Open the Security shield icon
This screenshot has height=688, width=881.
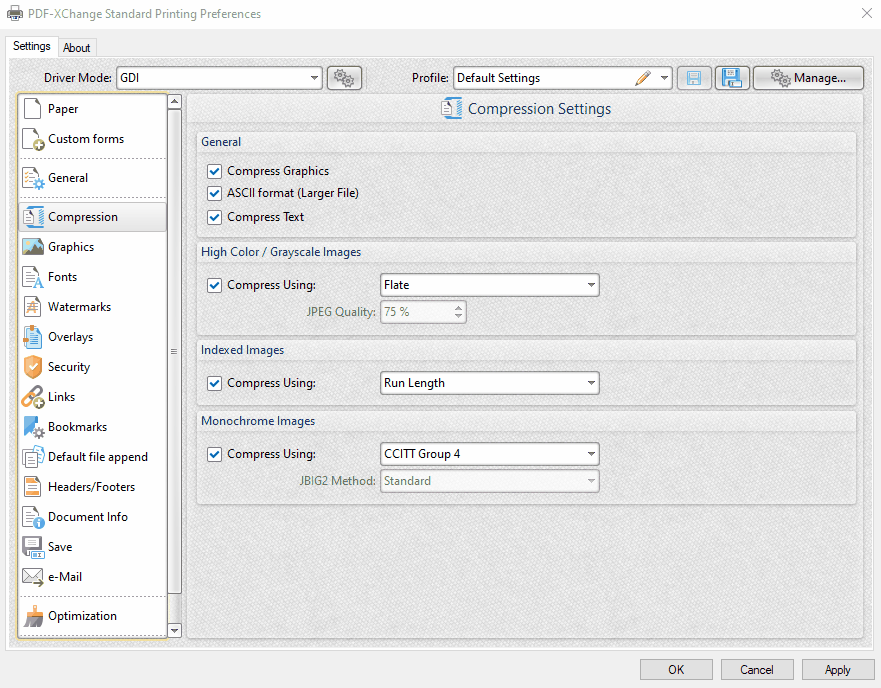[x=33, y=367]
